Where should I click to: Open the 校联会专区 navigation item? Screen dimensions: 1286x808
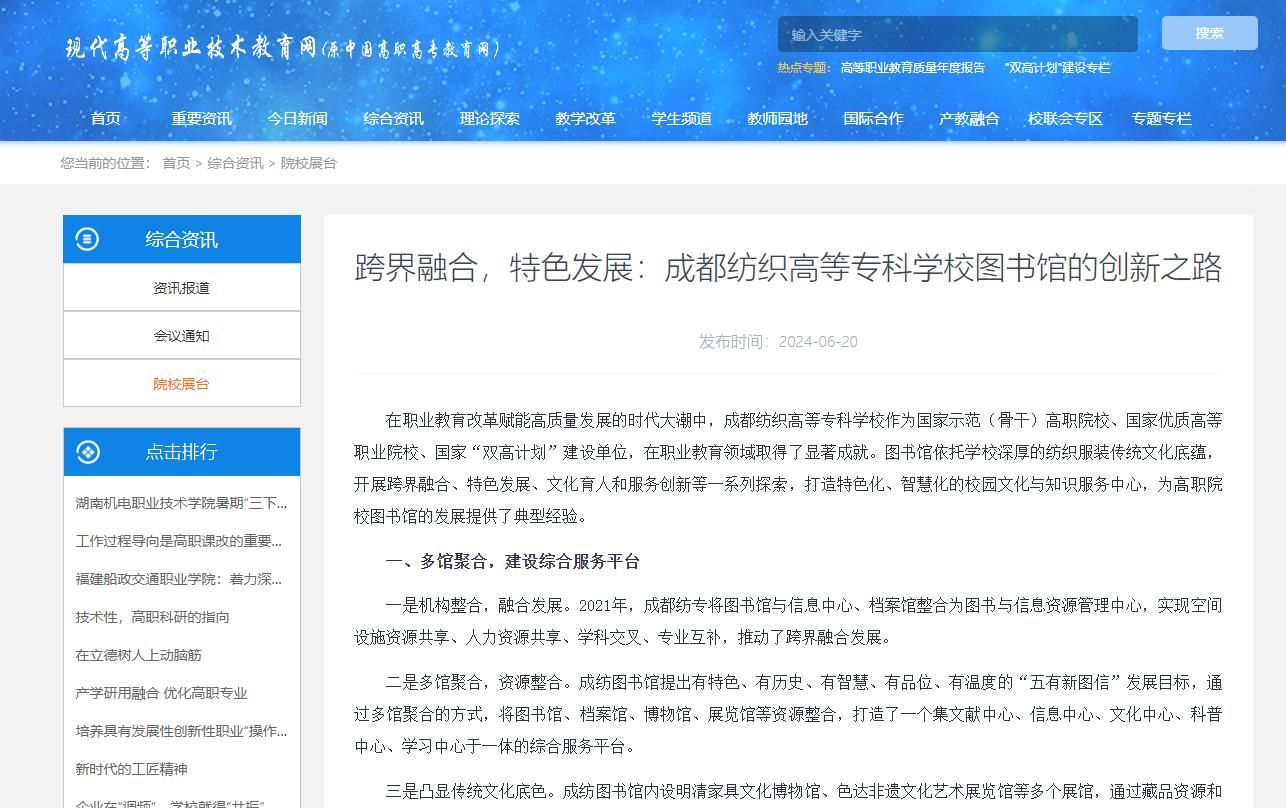pos(1065,119)
